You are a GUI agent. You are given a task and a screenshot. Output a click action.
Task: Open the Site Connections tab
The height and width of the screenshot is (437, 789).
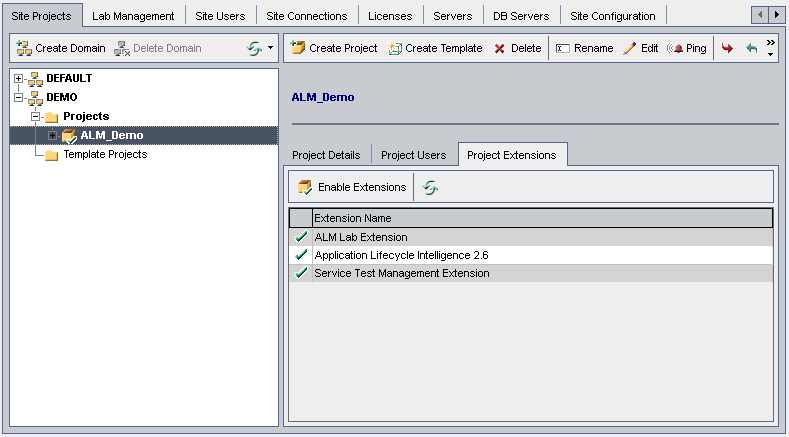pyautogui.click(x=307, y=16)
